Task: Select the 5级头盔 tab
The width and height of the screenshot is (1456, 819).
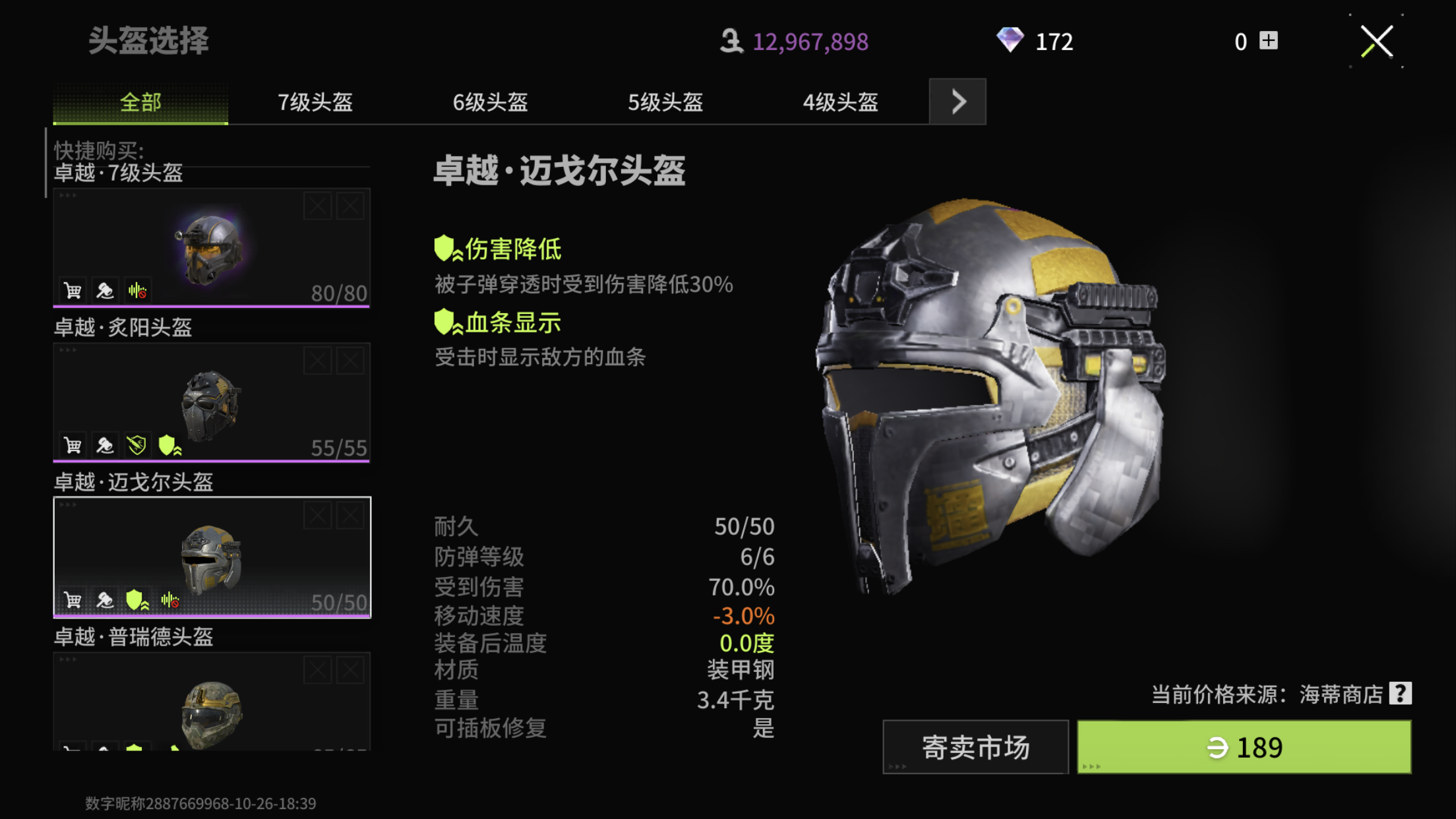Action: [x=665, y=102]
